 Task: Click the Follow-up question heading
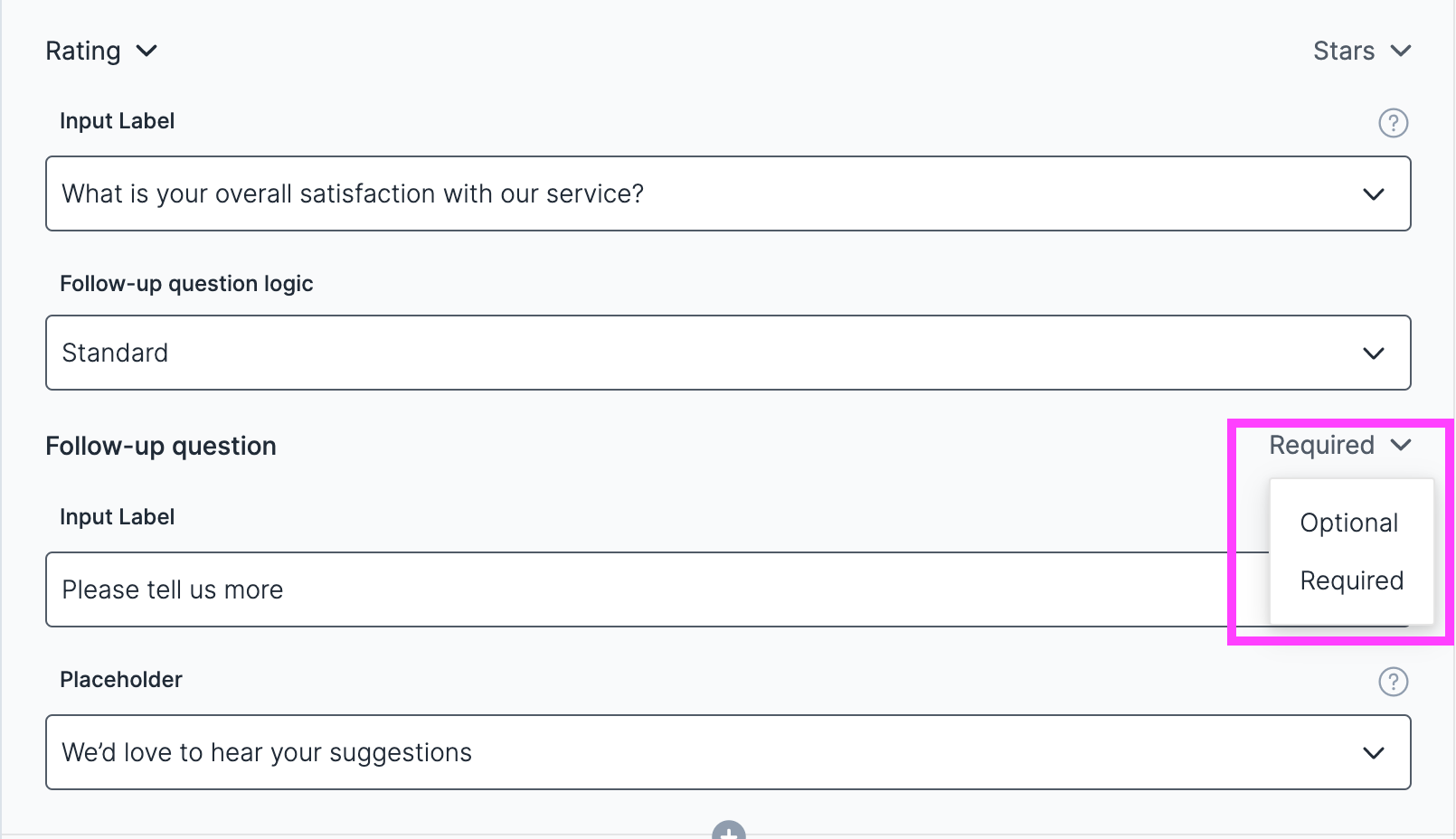point(161,446)
